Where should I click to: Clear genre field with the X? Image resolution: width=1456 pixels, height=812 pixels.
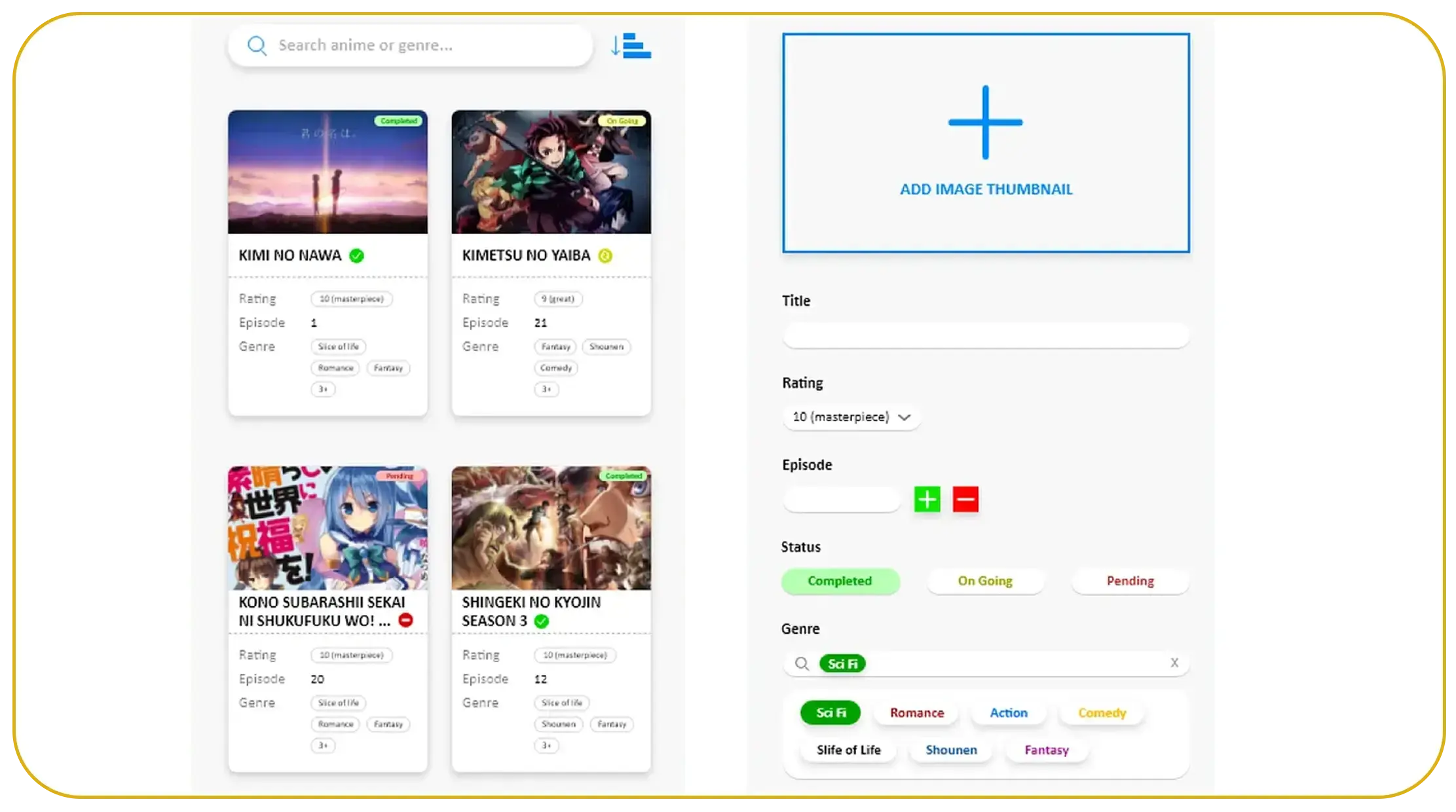(x=1174, y=663)
